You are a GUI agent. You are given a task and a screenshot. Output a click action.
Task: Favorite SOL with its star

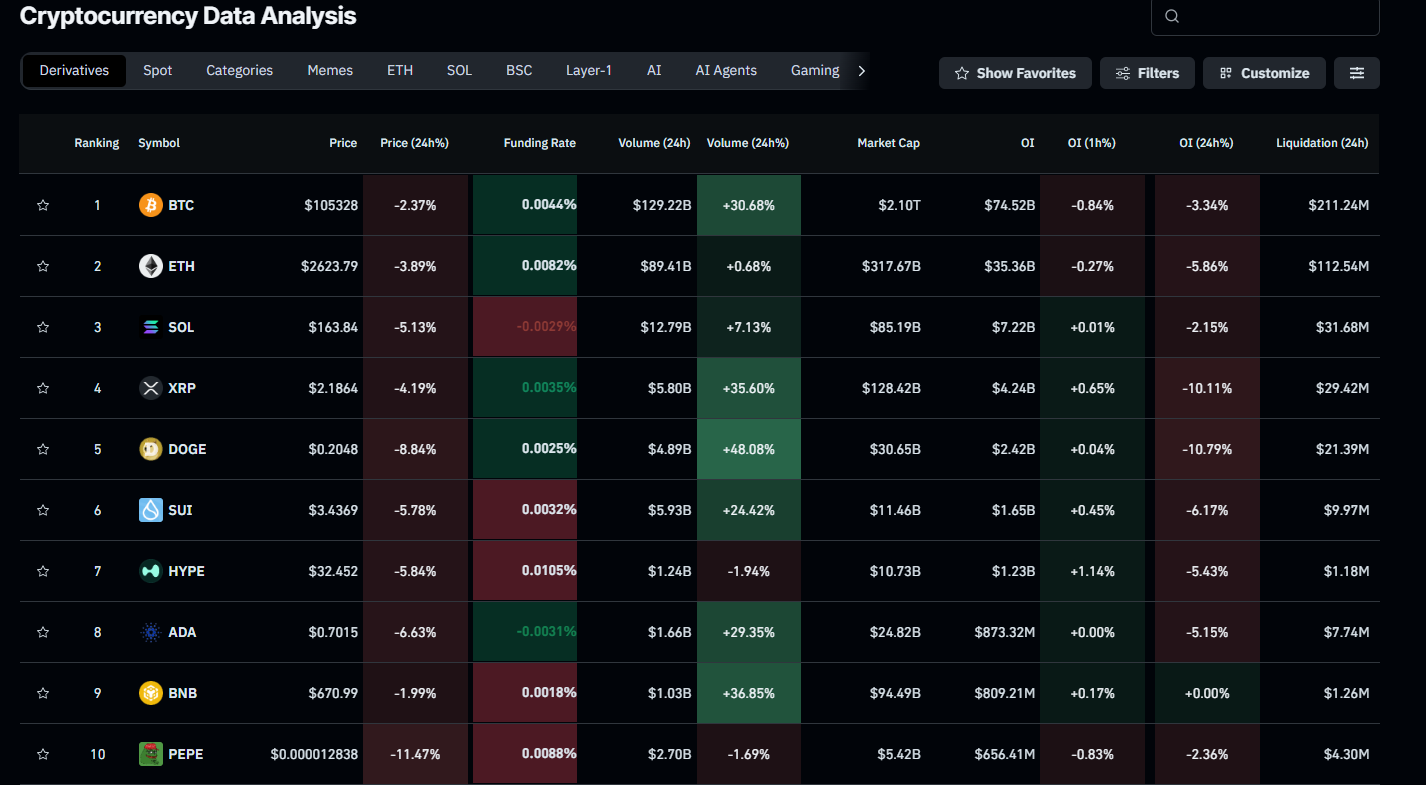click(x=43, y=327)
